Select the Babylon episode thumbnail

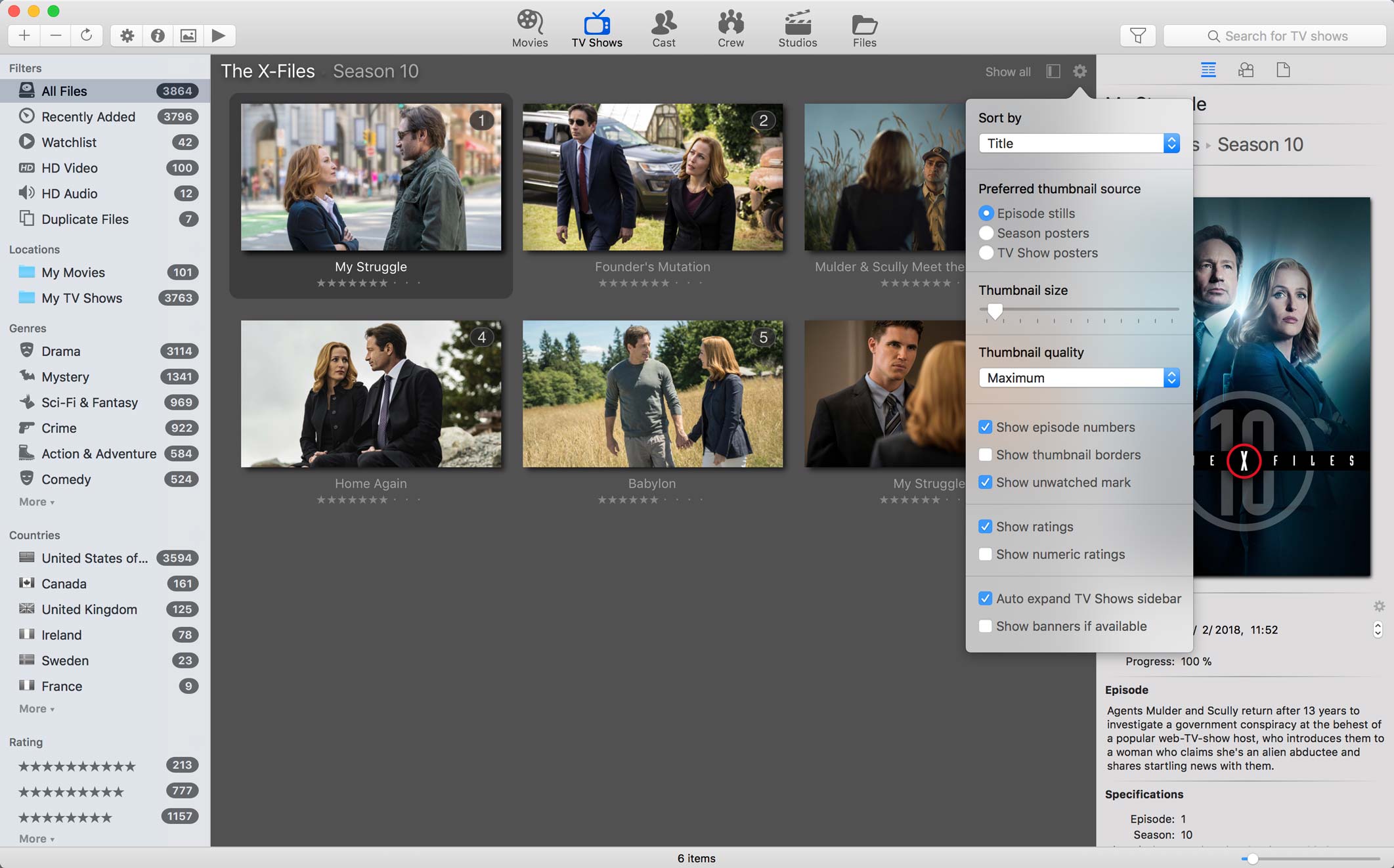coord(653,394)
